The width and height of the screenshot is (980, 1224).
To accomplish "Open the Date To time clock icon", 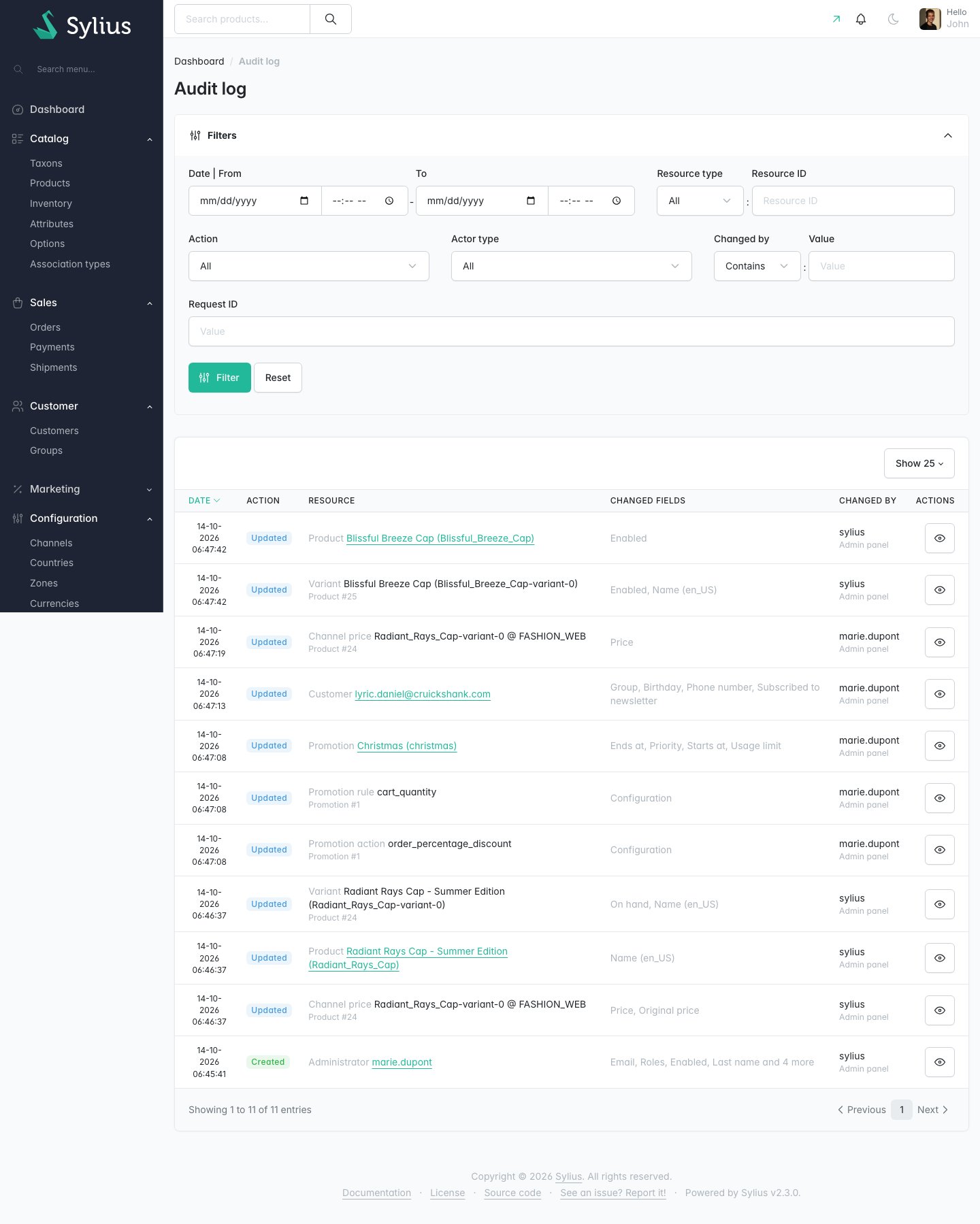I will tap(617, 201).
